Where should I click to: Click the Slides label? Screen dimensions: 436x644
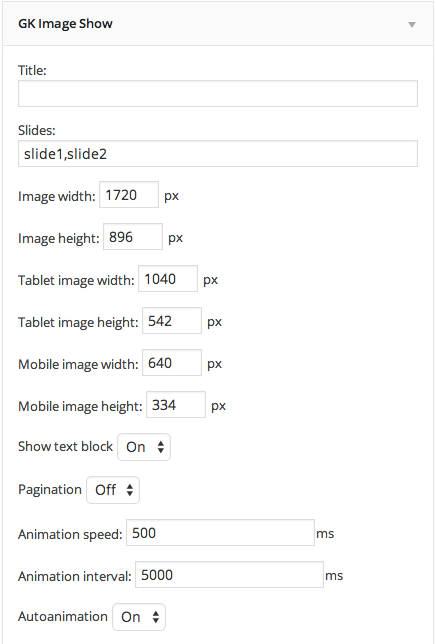[x=37, y=131]
